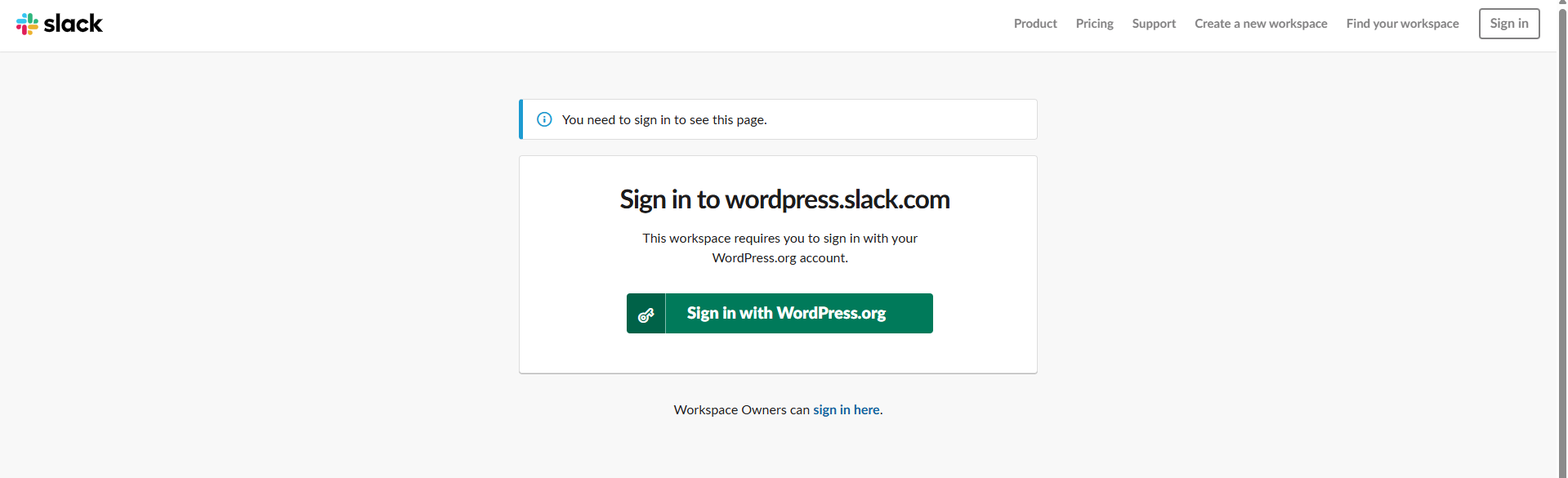Viewport: 1568px width, 478px height.
Task: Open the Product menu
Action: [x=1034, y=24]
